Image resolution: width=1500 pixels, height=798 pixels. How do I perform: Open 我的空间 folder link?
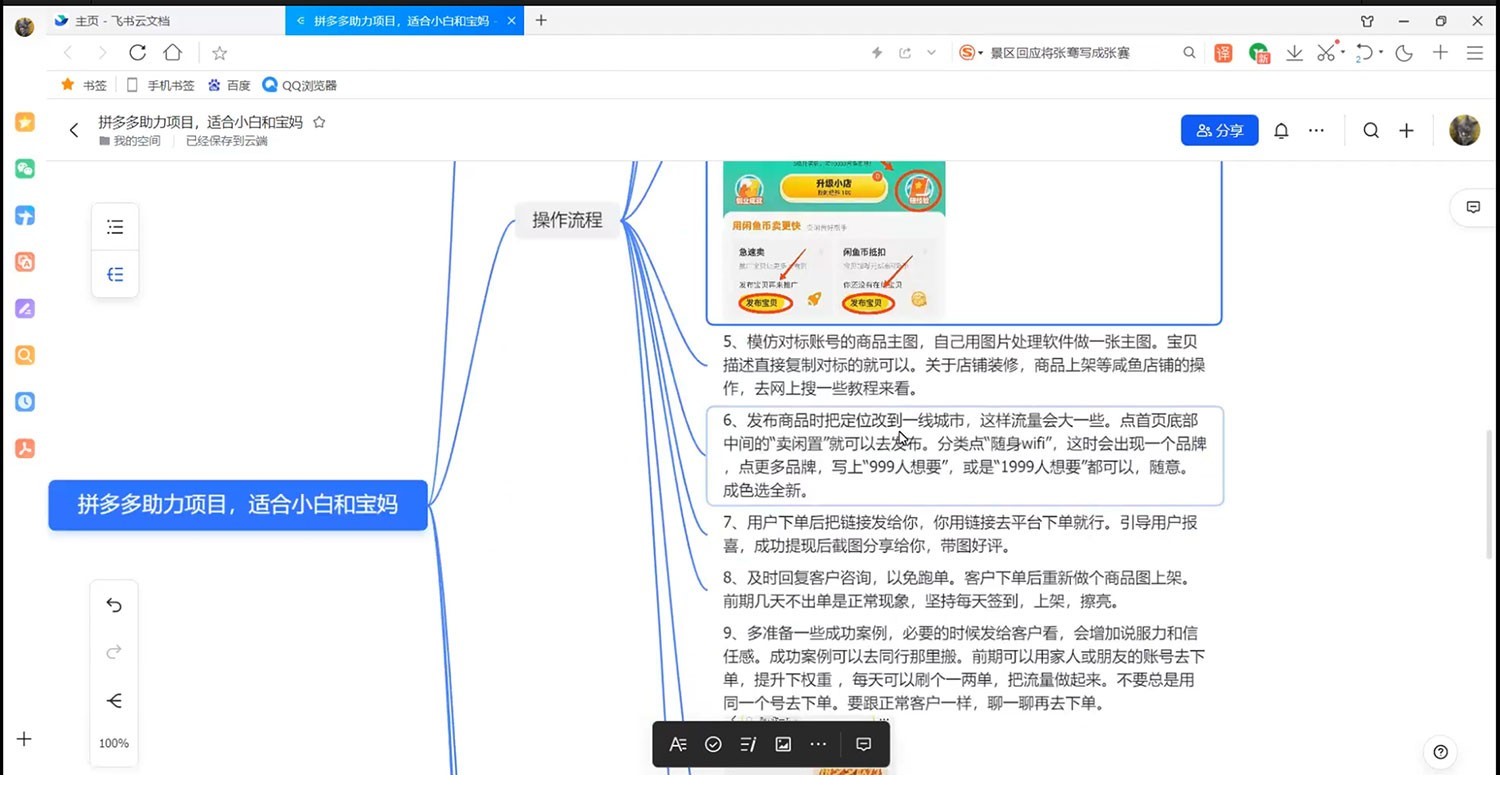[x=129, y=141]
